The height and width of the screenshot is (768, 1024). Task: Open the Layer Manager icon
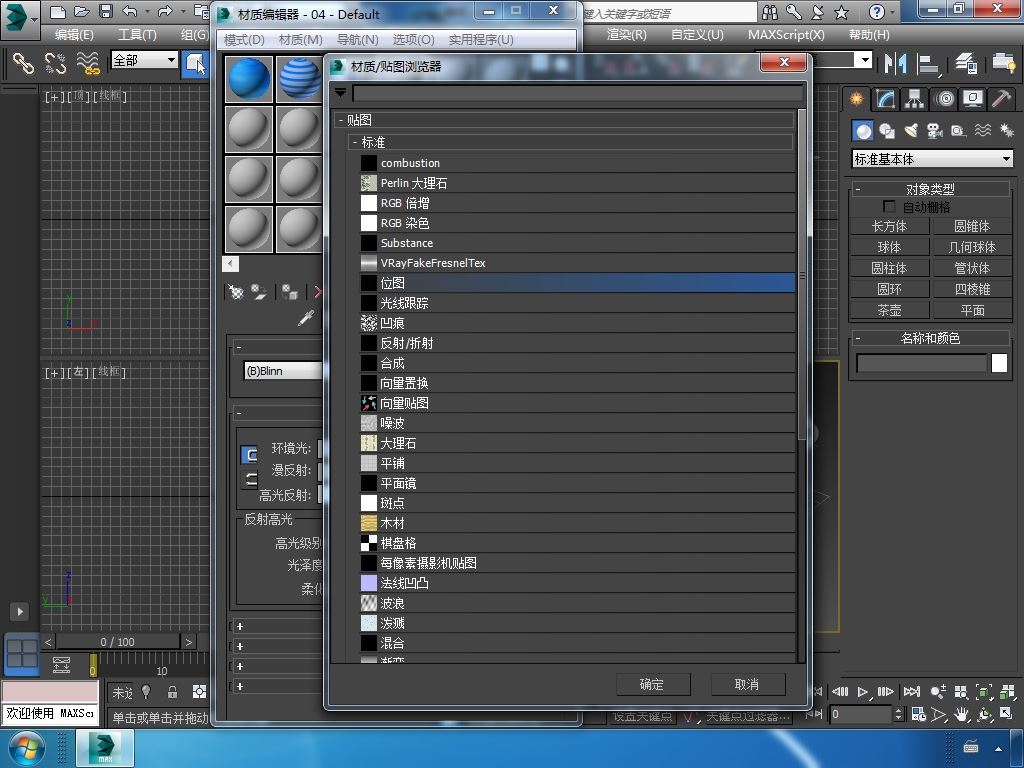click(x=966, y=63)
